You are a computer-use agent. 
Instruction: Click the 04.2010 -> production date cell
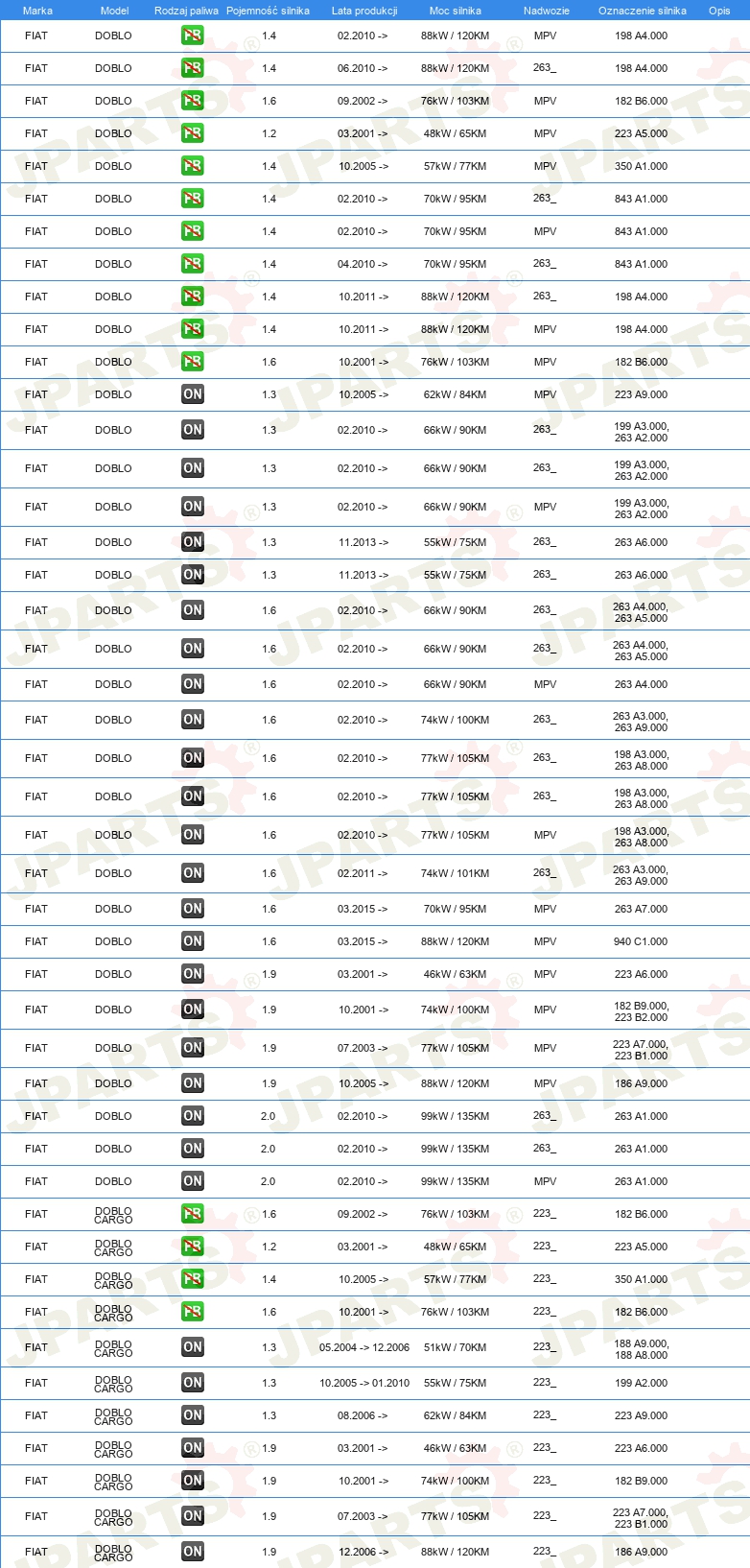pos(363,264)
